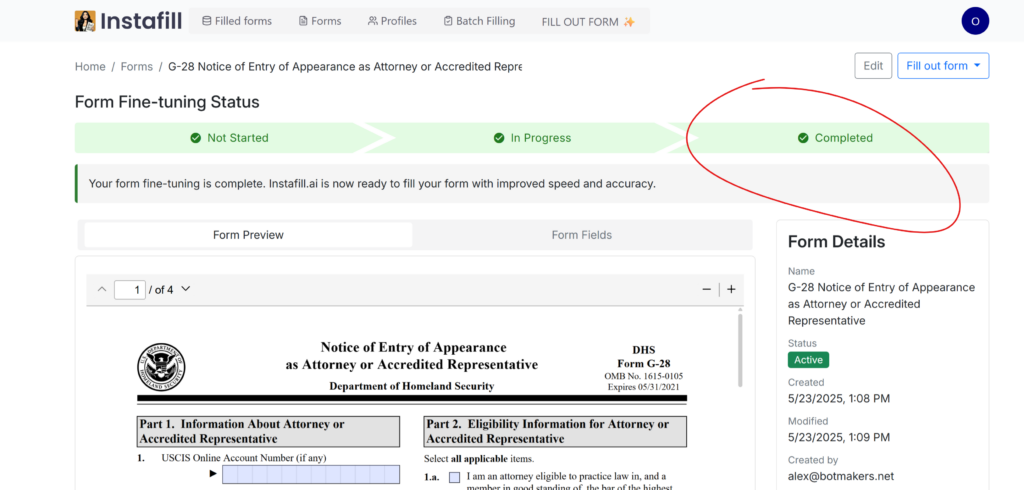Click the Part 1 section header
Image resolution: width=1024 pixels, height=490 pixels.
tap(268, 431)
